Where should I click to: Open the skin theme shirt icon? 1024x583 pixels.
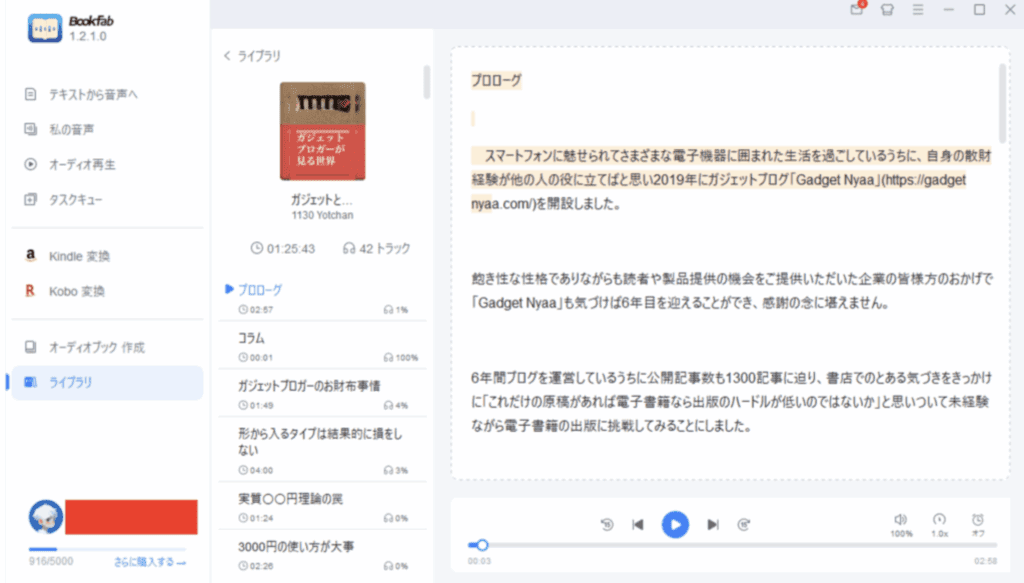887,10
